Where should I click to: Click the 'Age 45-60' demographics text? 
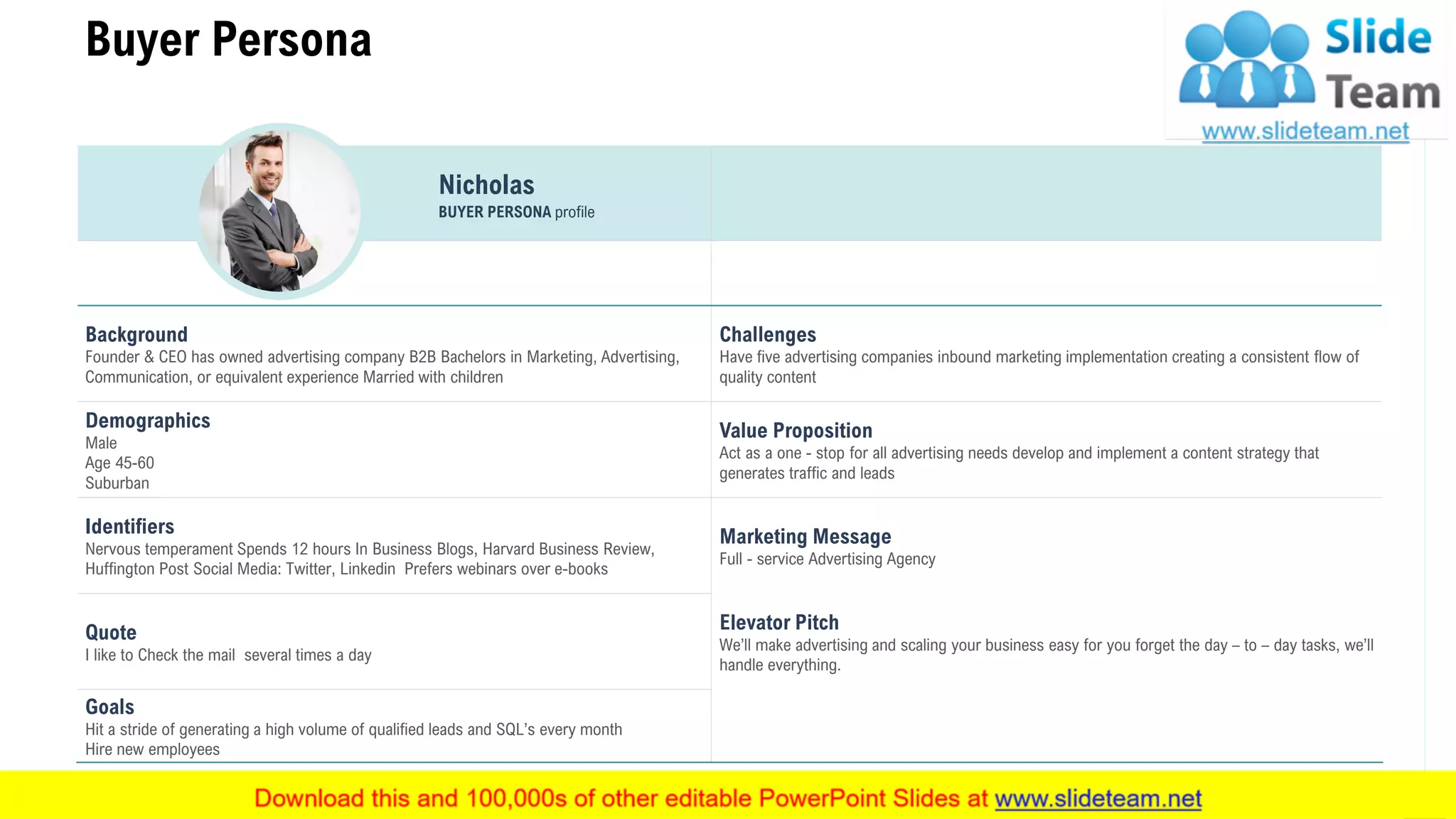click(x=119, y=463)
